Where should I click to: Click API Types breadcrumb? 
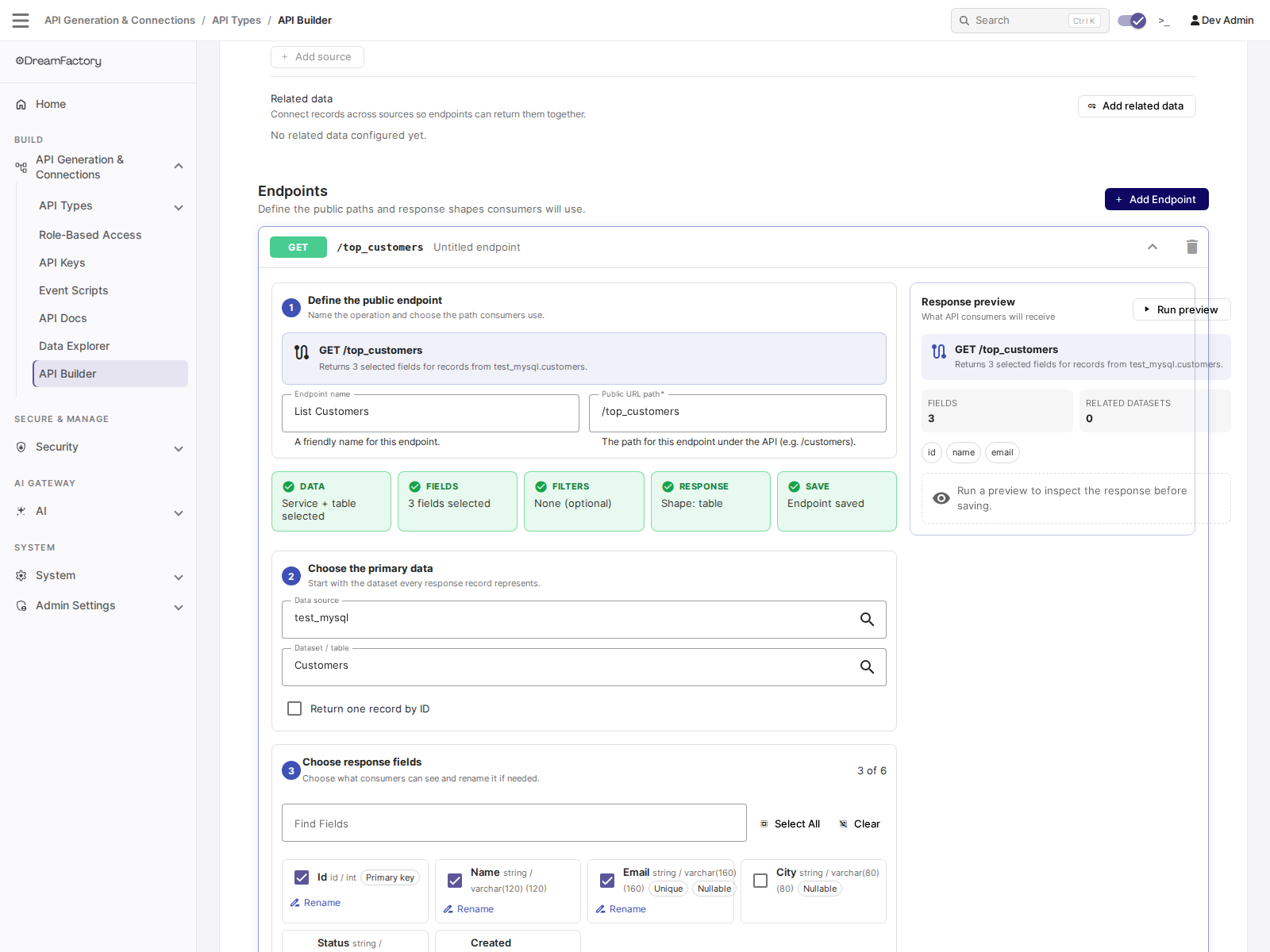coord(237,21)
